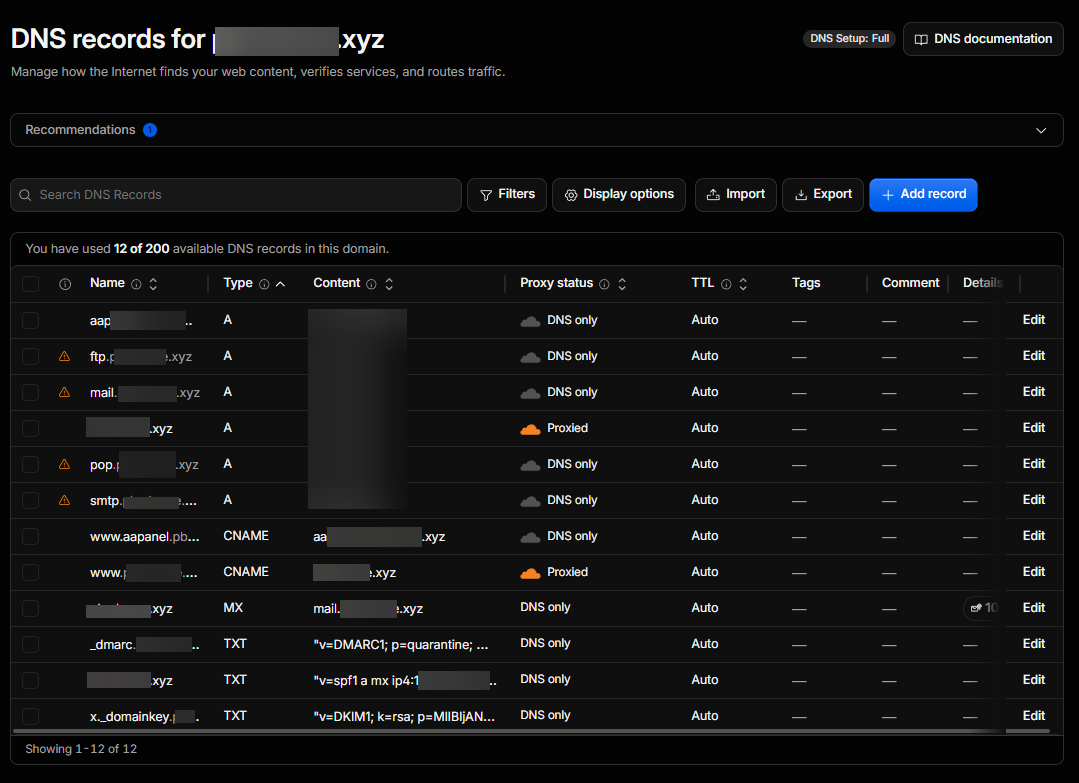Edit the spf1 TXT record
The width and height of the screenshot is (1079, 783).
point(1033,680)
